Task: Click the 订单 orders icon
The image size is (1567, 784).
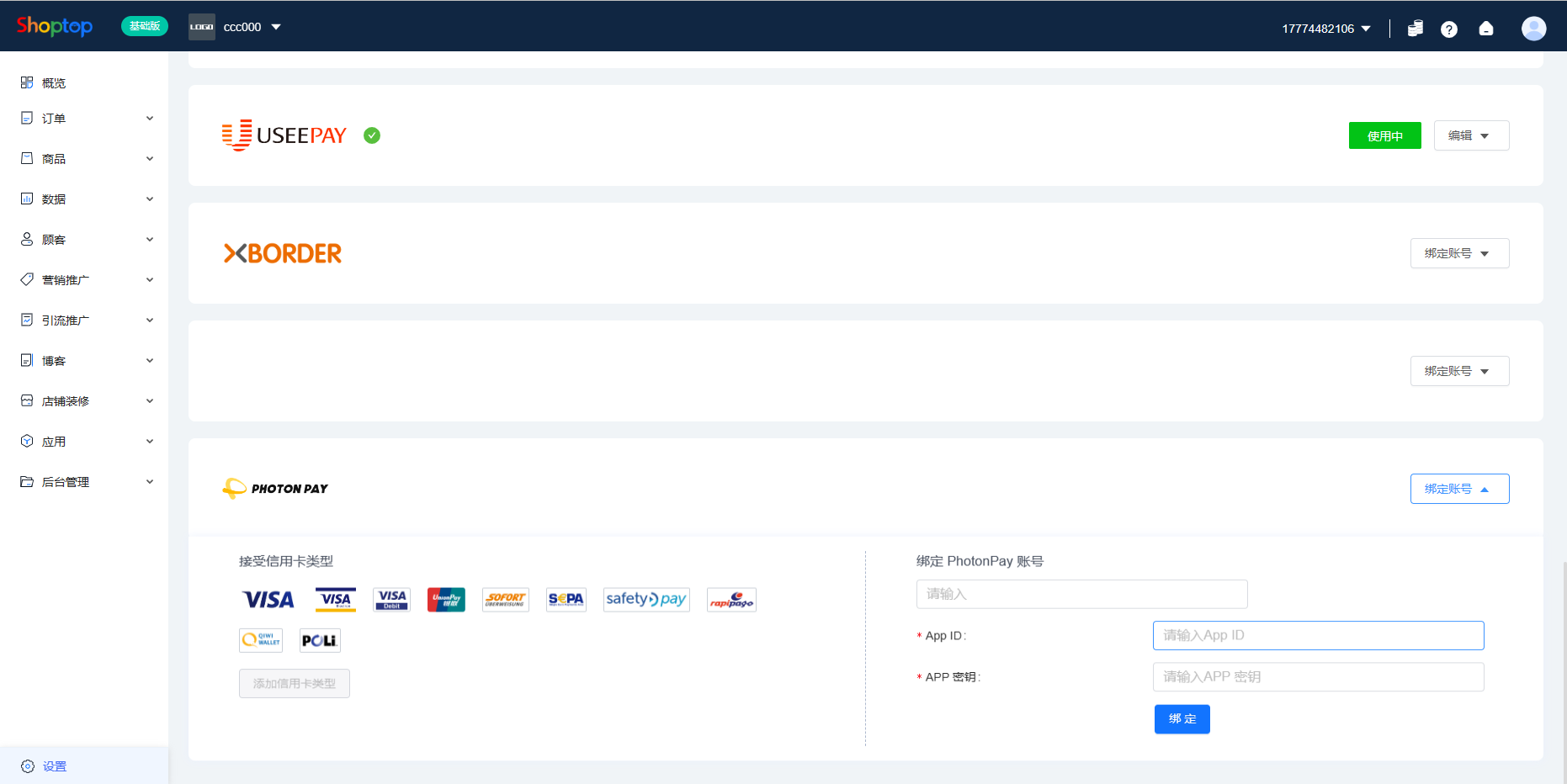Action: point(27,119)
